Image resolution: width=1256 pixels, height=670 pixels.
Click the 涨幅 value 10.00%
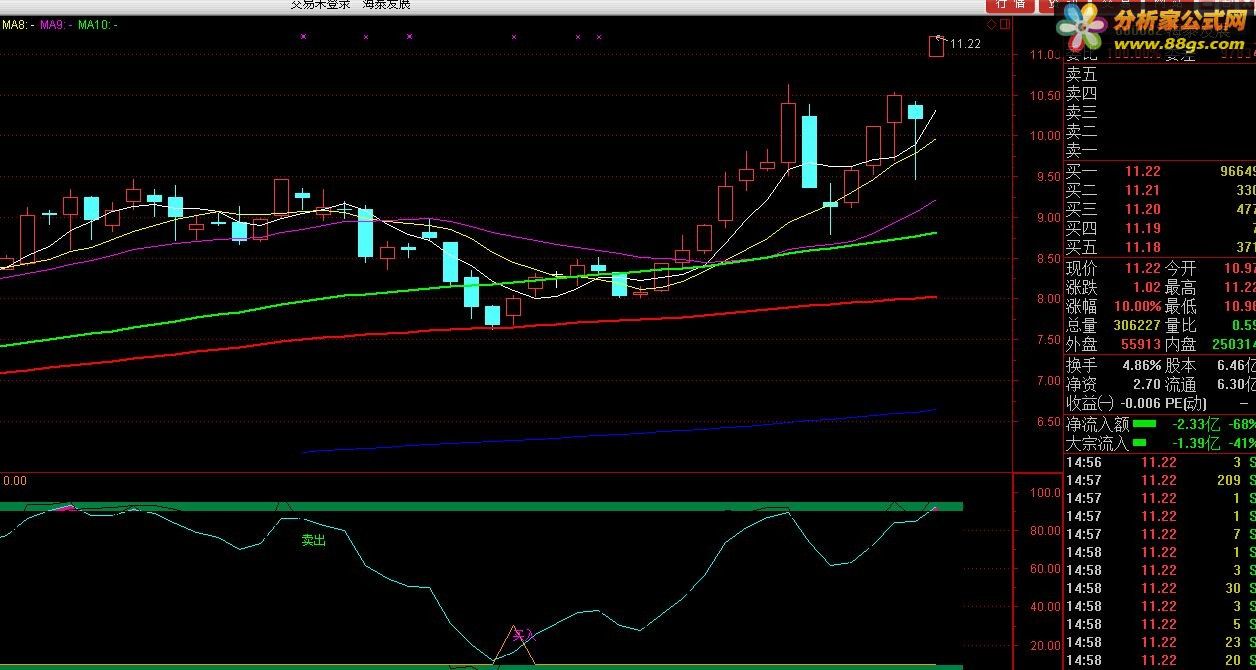pyautogui.click(x=1139, y=307)
